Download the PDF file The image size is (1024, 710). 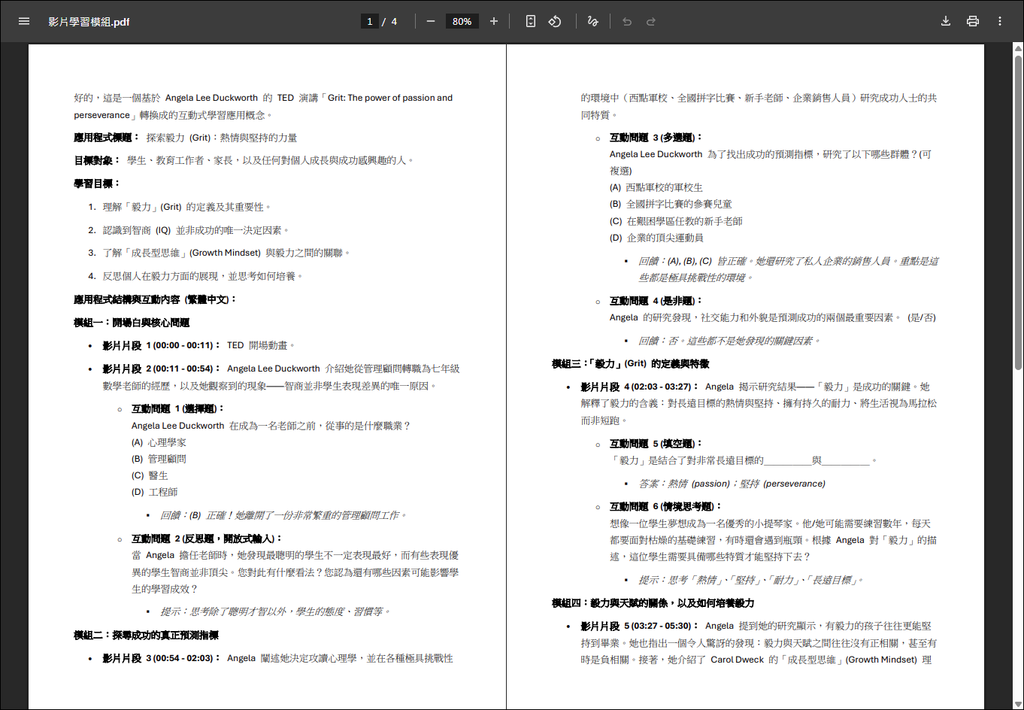click(x=945, y=20)
